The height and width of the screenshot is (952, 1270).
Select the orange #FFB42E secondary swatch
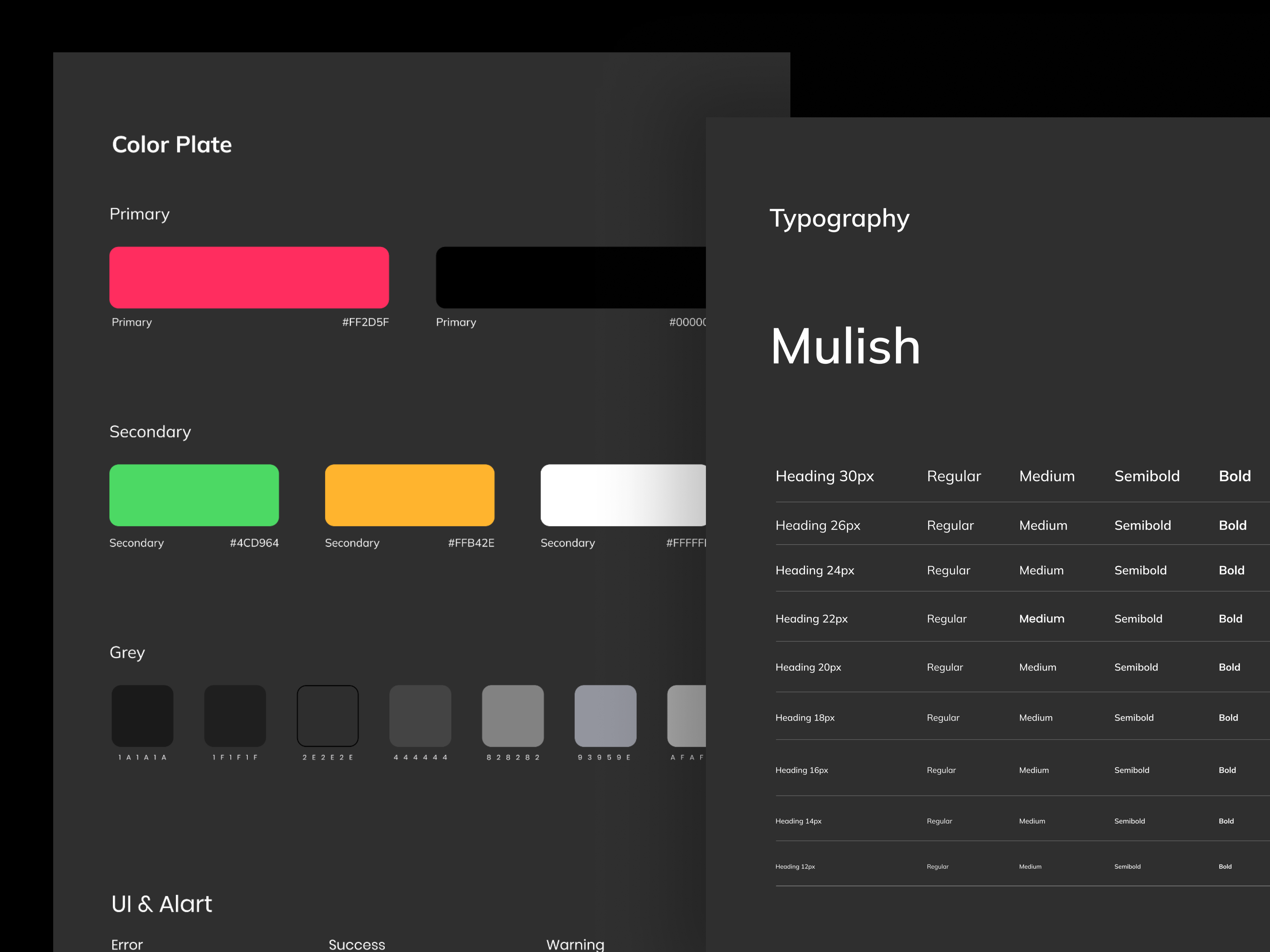(x=409, y=495)
